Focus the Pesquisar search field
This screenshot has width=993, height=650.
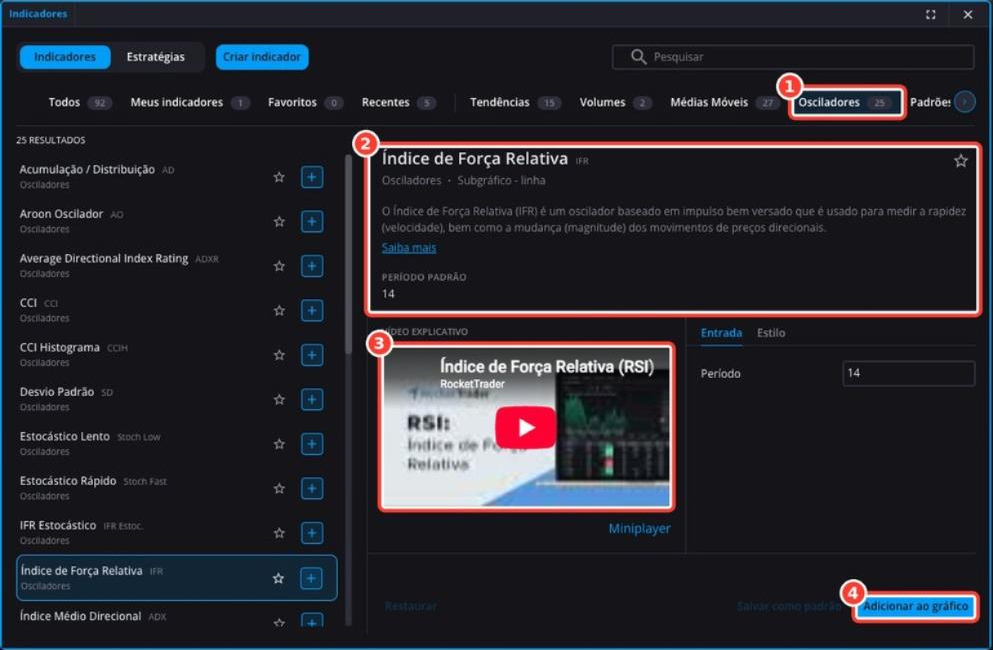coord(793,57)
